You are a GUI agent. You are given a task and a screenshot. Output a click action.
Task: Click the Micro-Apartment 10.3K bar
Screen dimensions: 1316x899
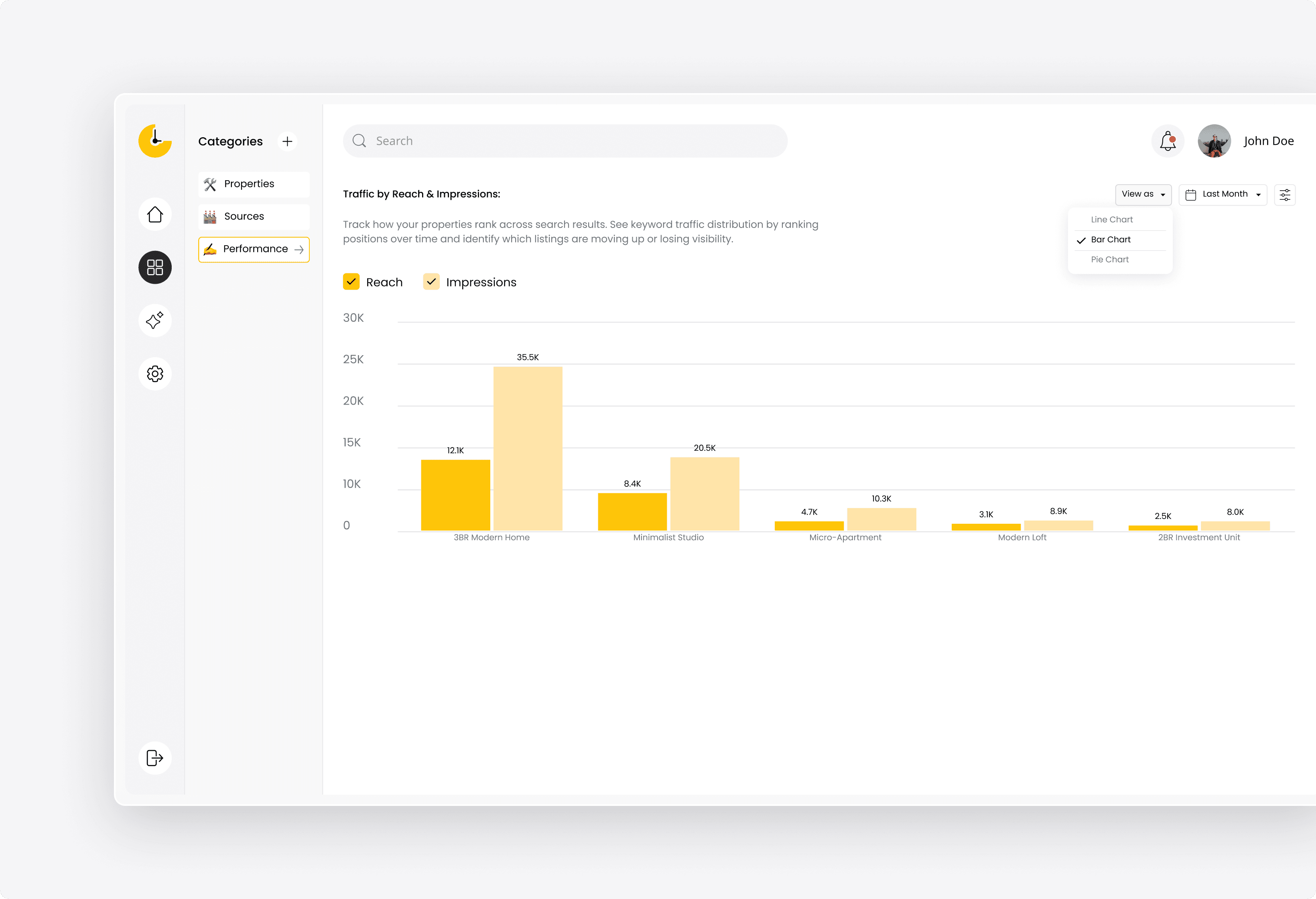(x=881, y=519)
